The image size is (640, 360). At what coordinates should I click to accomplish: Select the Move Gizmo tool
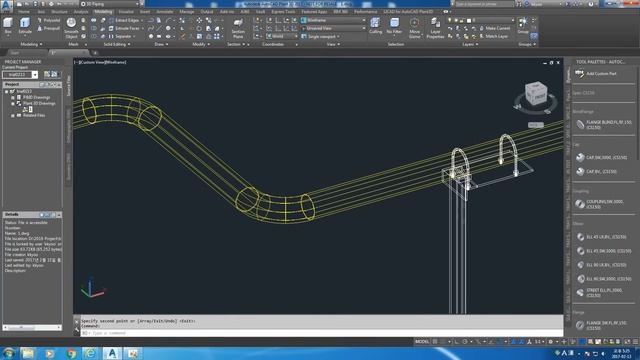pyautogui.click(x=414, y=28)
